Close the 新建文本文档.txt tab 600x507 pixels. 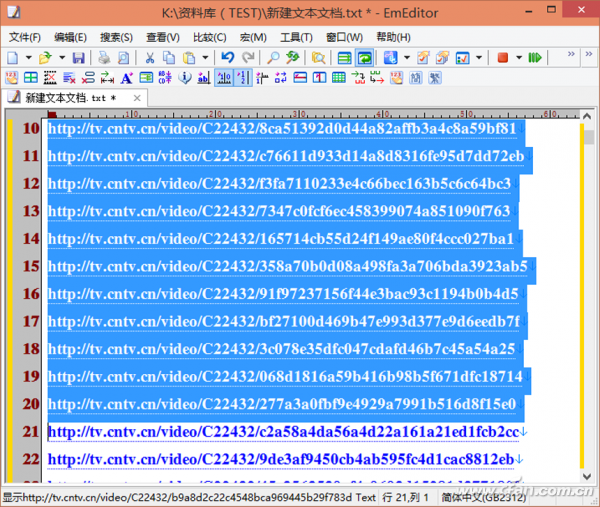coord(137,98)
